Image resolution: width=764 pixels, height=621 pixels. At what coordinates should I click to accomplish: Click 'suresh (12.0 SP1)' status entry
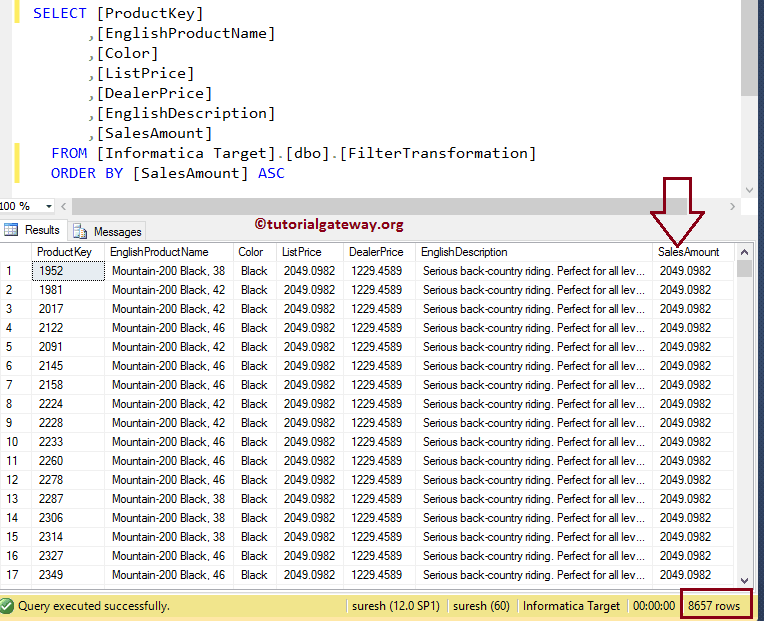tap(396, 606)
